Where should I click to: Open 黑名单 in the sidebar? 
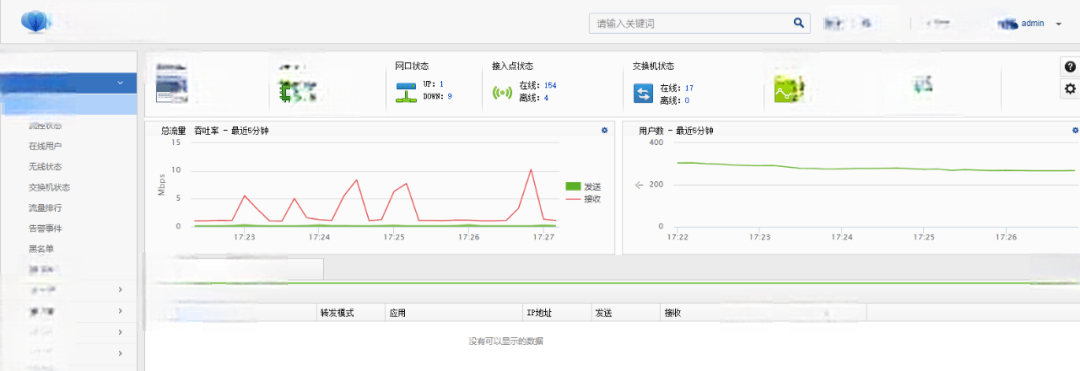pyautogui.click(x=41, y=248)
